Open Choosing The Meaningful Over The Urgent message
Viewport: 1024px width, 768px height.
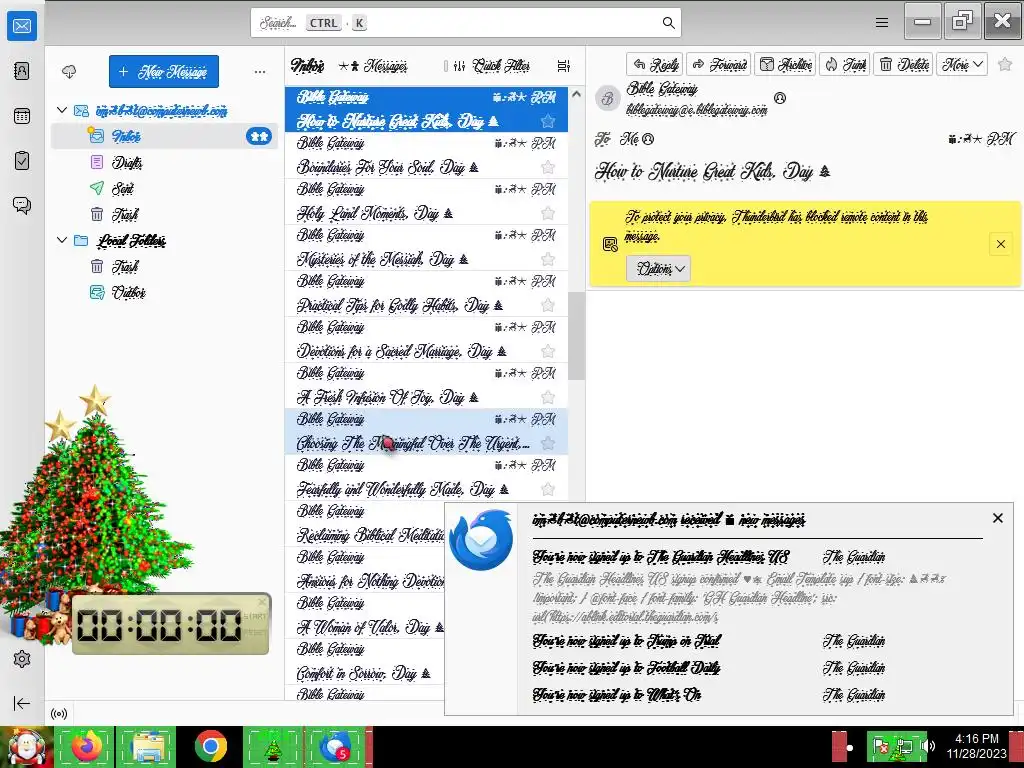[x=426, y=432]
